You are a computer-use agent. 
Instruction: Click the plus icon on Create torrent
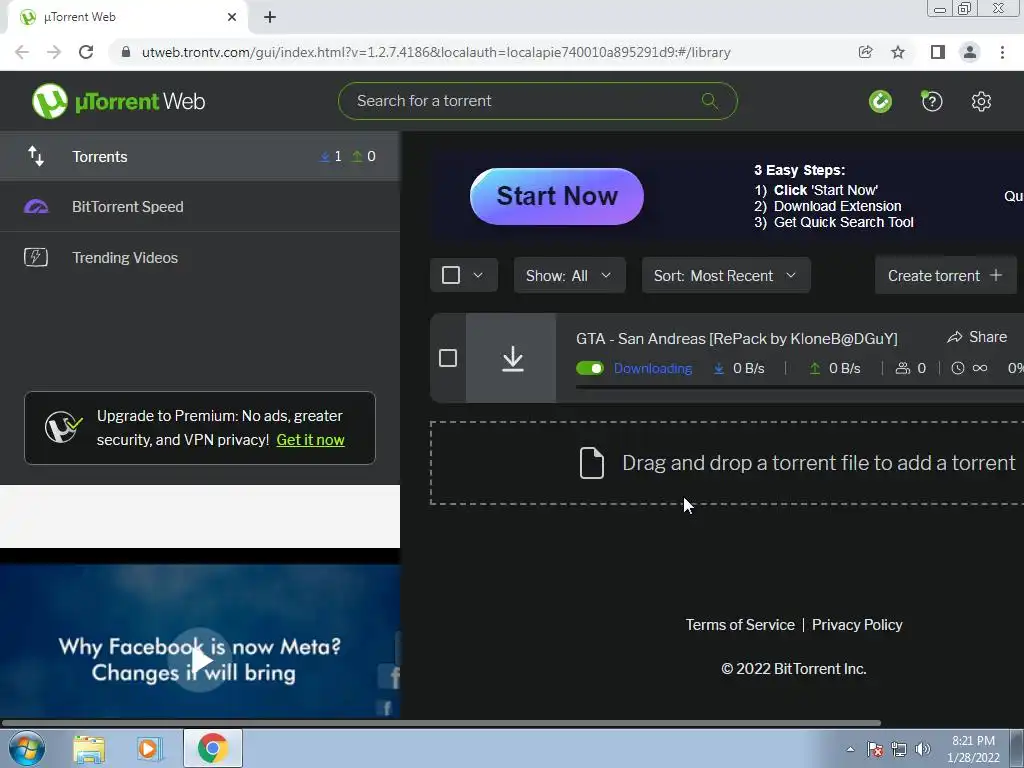click(x=996, y=276)
